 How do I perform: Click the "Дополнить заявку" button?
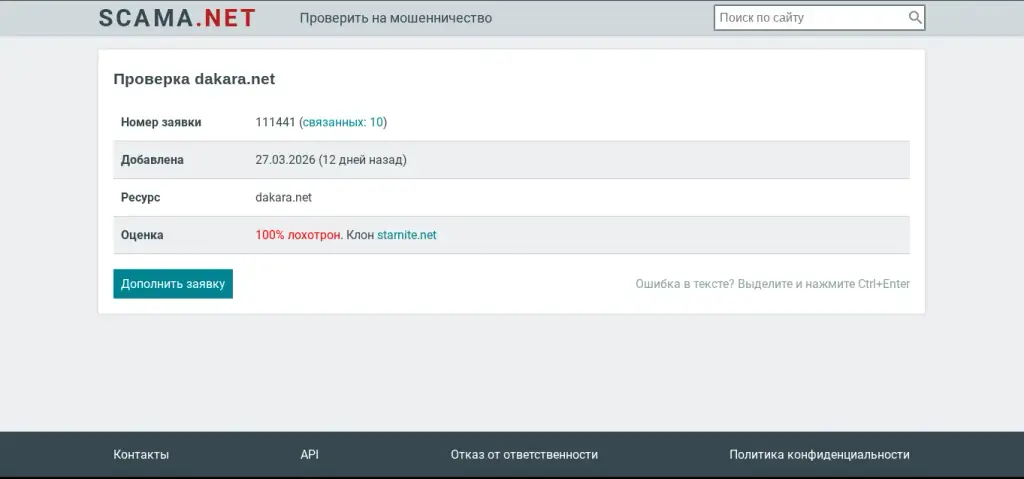pos(173,284)
